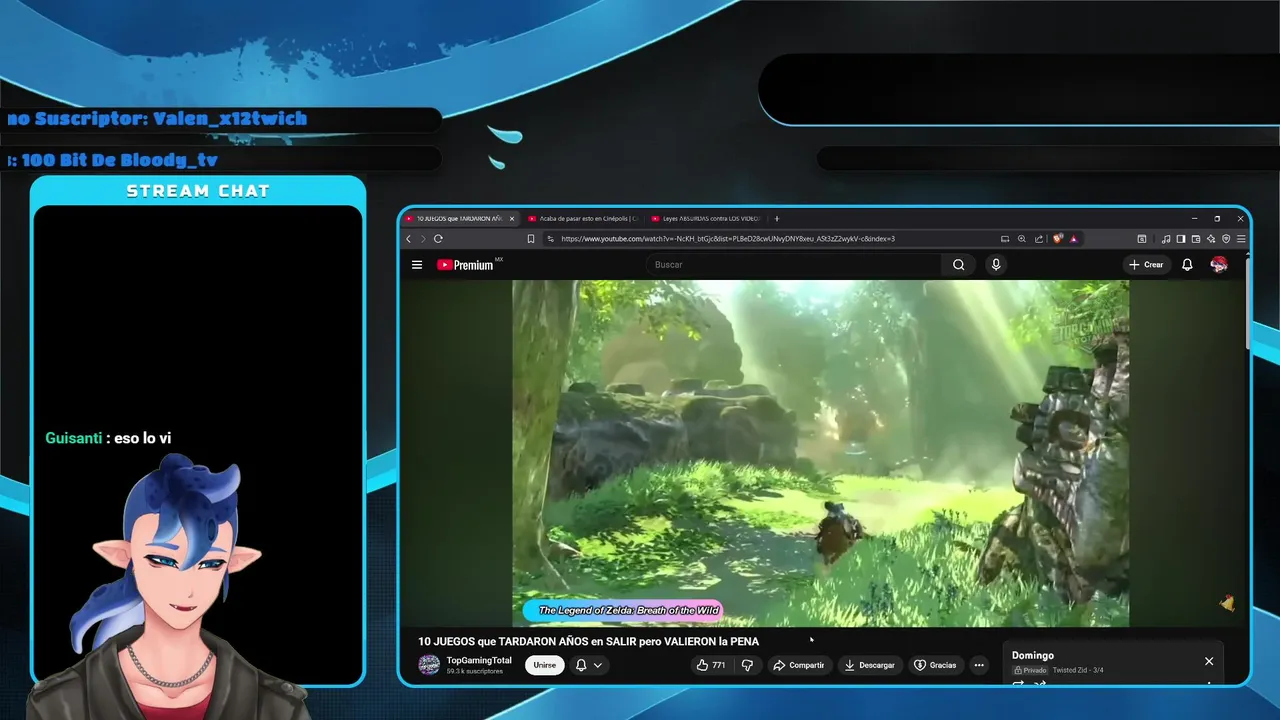This screenshot has height=720, width=1280.
Task: Click the Crear button
Action: [x=1146, y=265]
